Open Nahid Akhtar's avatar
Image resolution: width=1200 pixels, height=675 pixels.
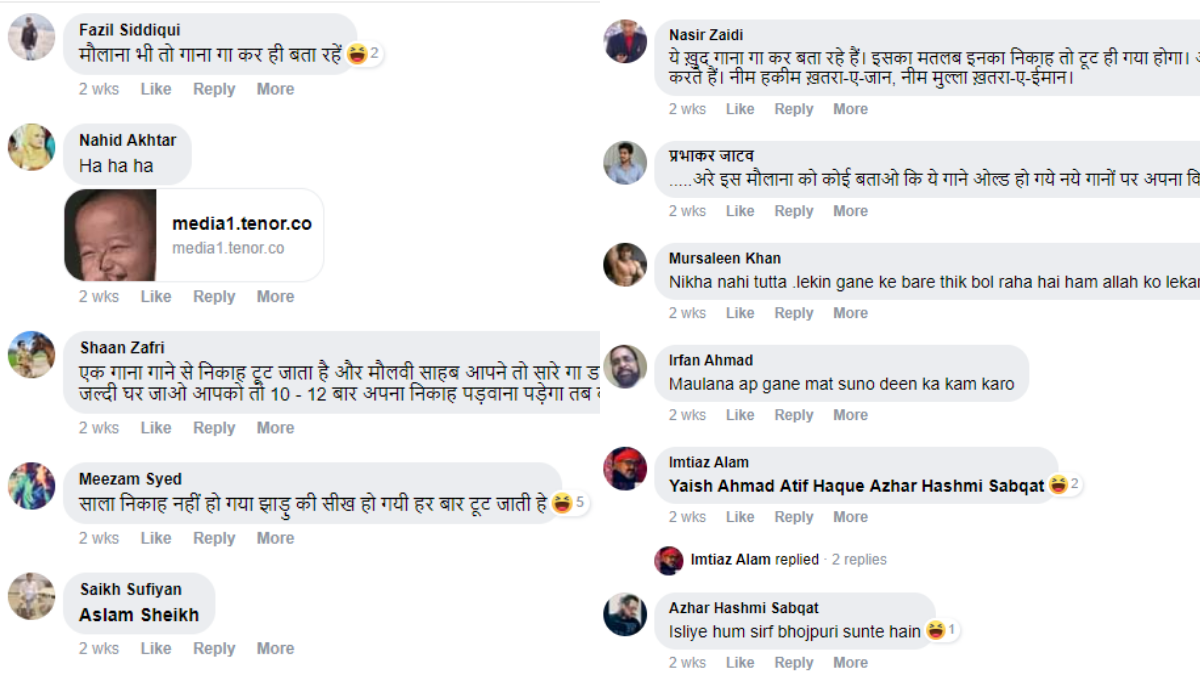click(x=31, y=147)
